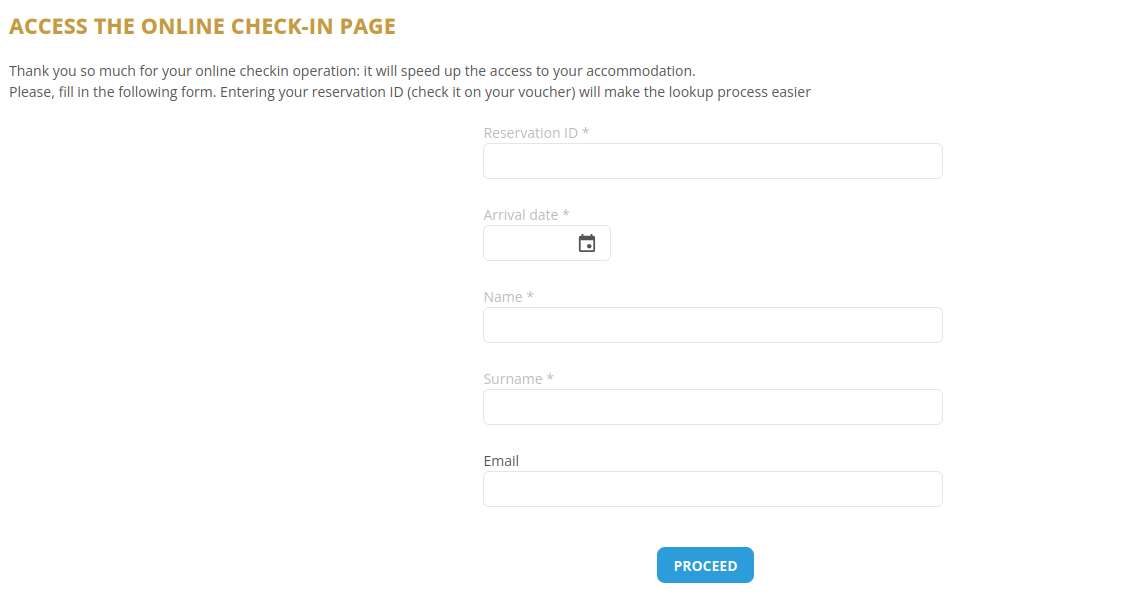This screenshot has height=613, width=1127.
Task: Click the required asterisk beside Name
Action: pos(531,297)
